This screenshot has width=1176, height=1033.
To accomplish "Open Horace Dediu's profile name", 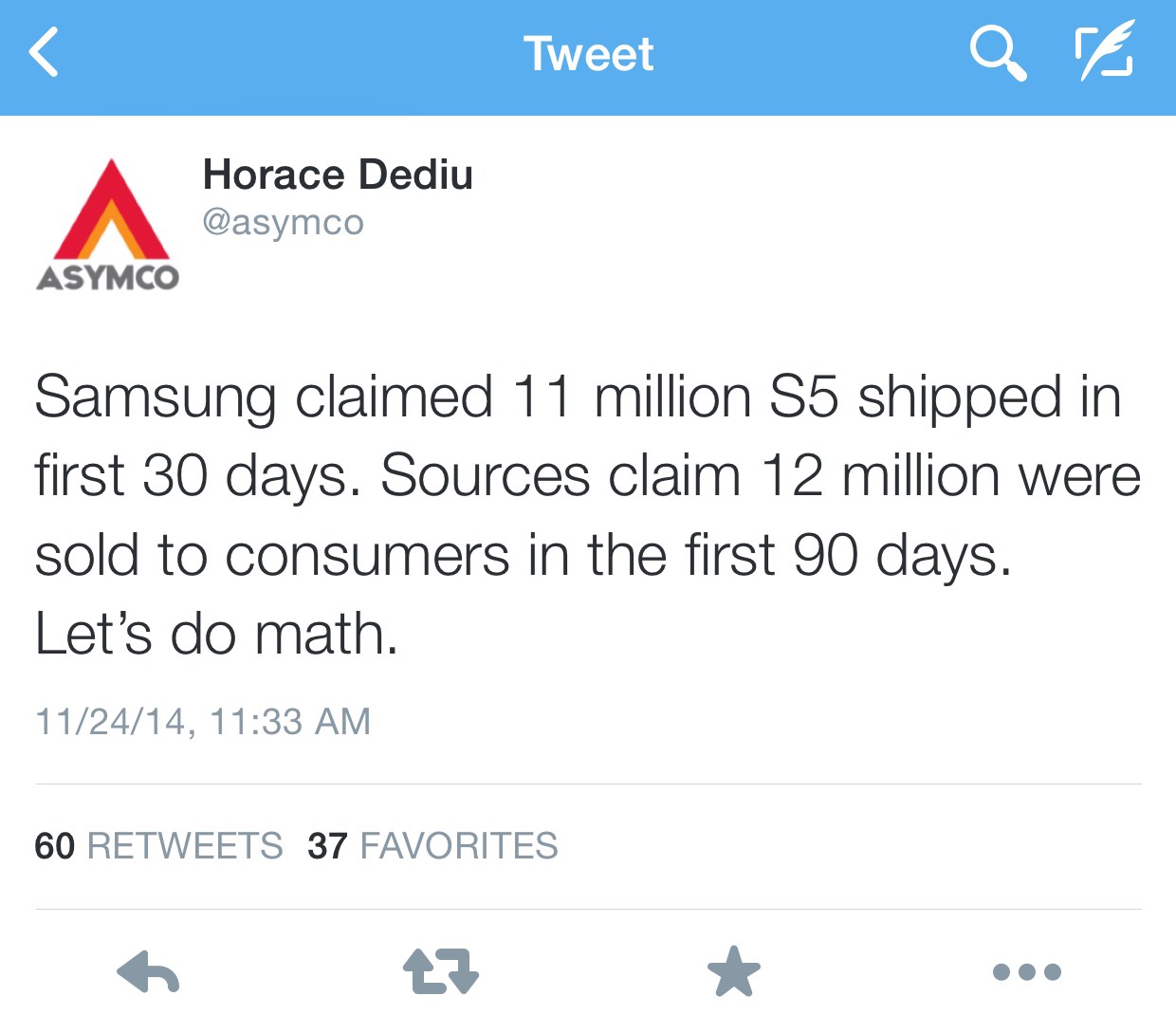I will coord(338,175).
